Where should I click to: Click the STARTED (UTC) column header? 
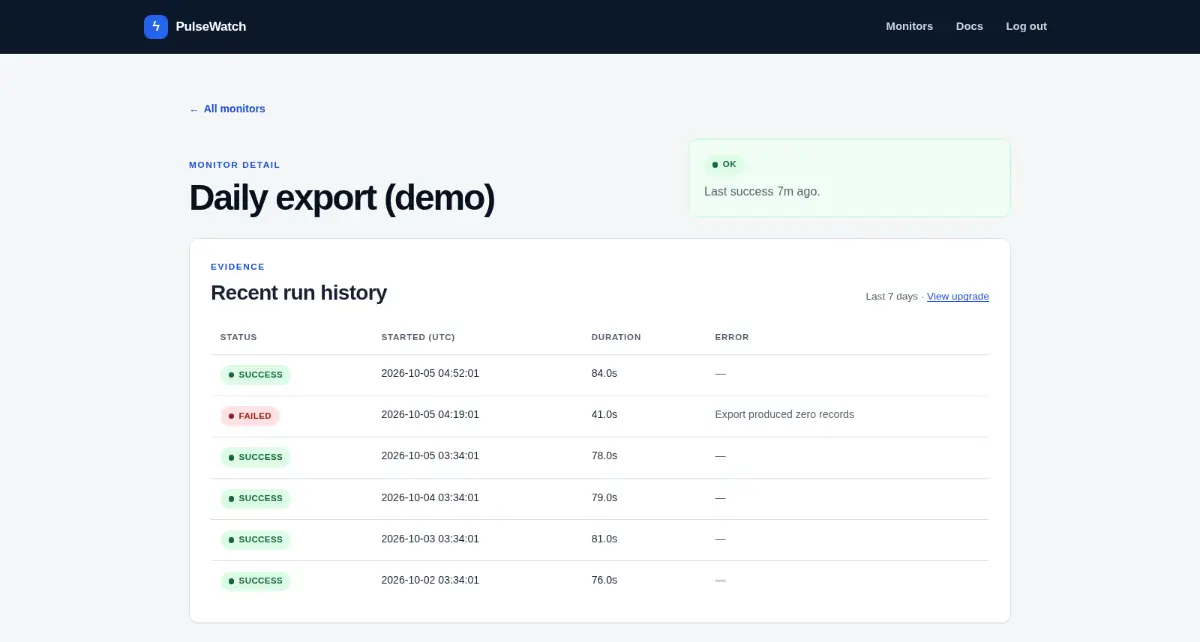click(x=418, y=337)
